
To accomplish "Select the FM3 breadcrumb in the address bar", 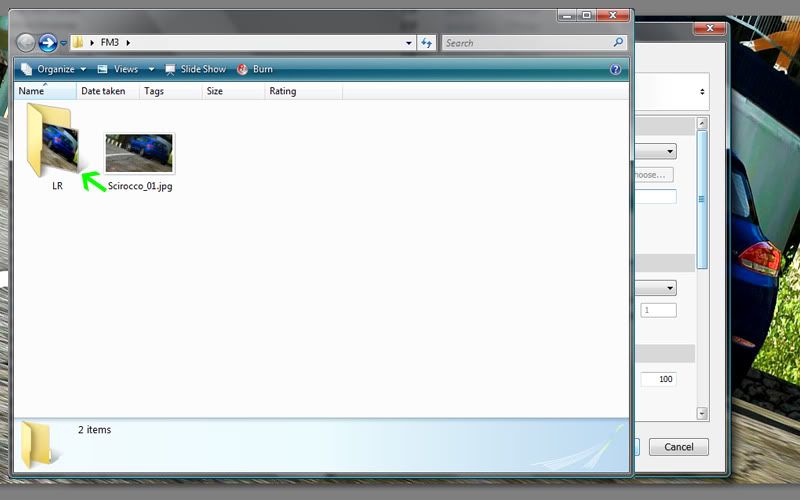I will pos(110,42).
